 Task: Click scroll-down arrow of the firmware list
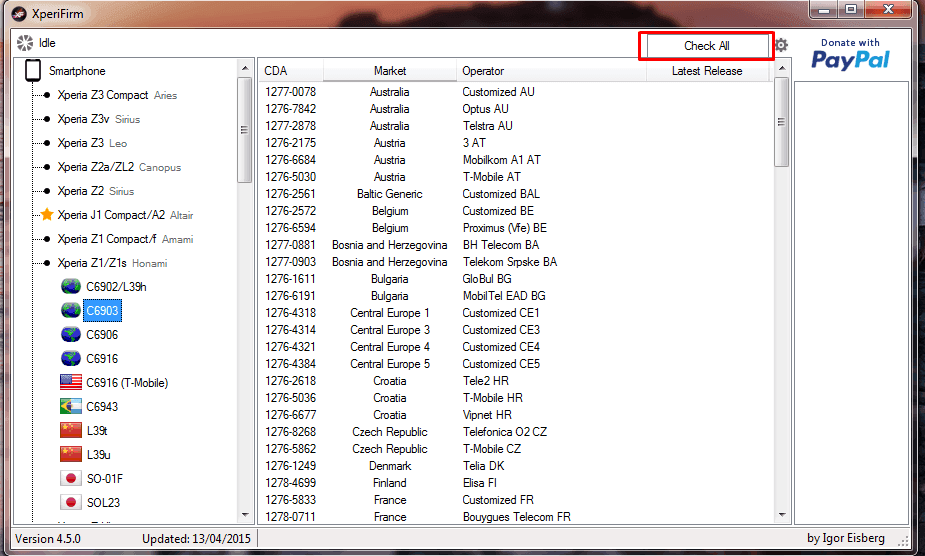[x=782, y=515]
